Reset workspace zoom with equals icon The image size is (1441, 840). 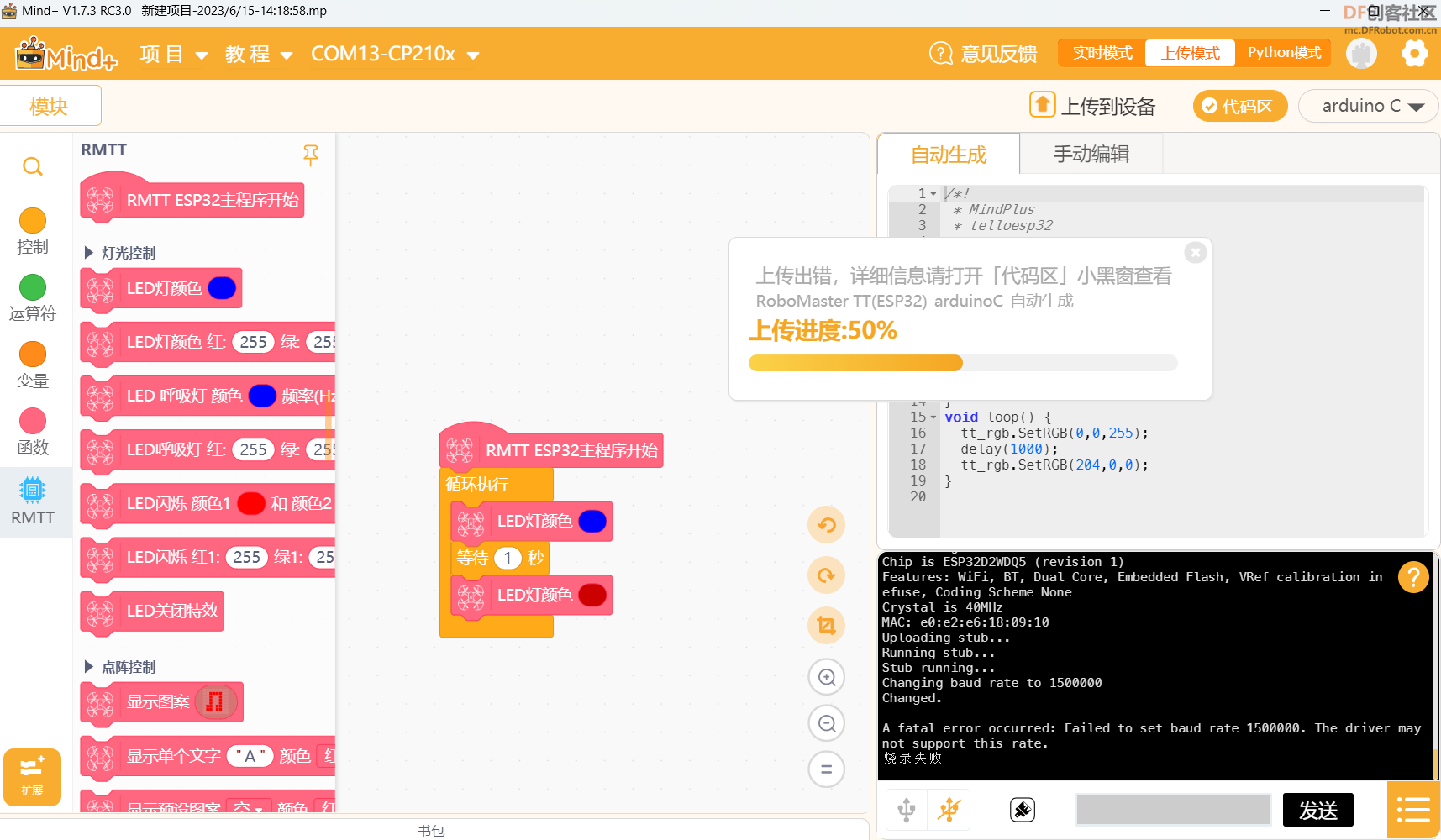(x=827, y=769)
